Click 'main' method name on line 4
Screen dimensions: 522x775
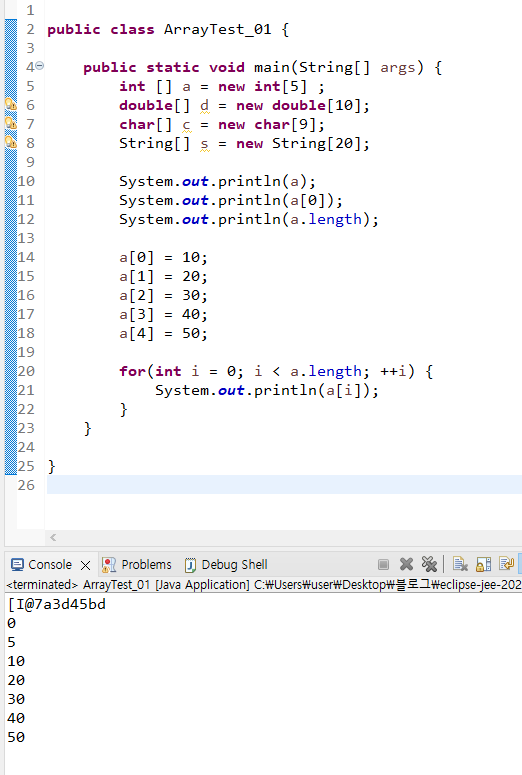pos(271,67)
